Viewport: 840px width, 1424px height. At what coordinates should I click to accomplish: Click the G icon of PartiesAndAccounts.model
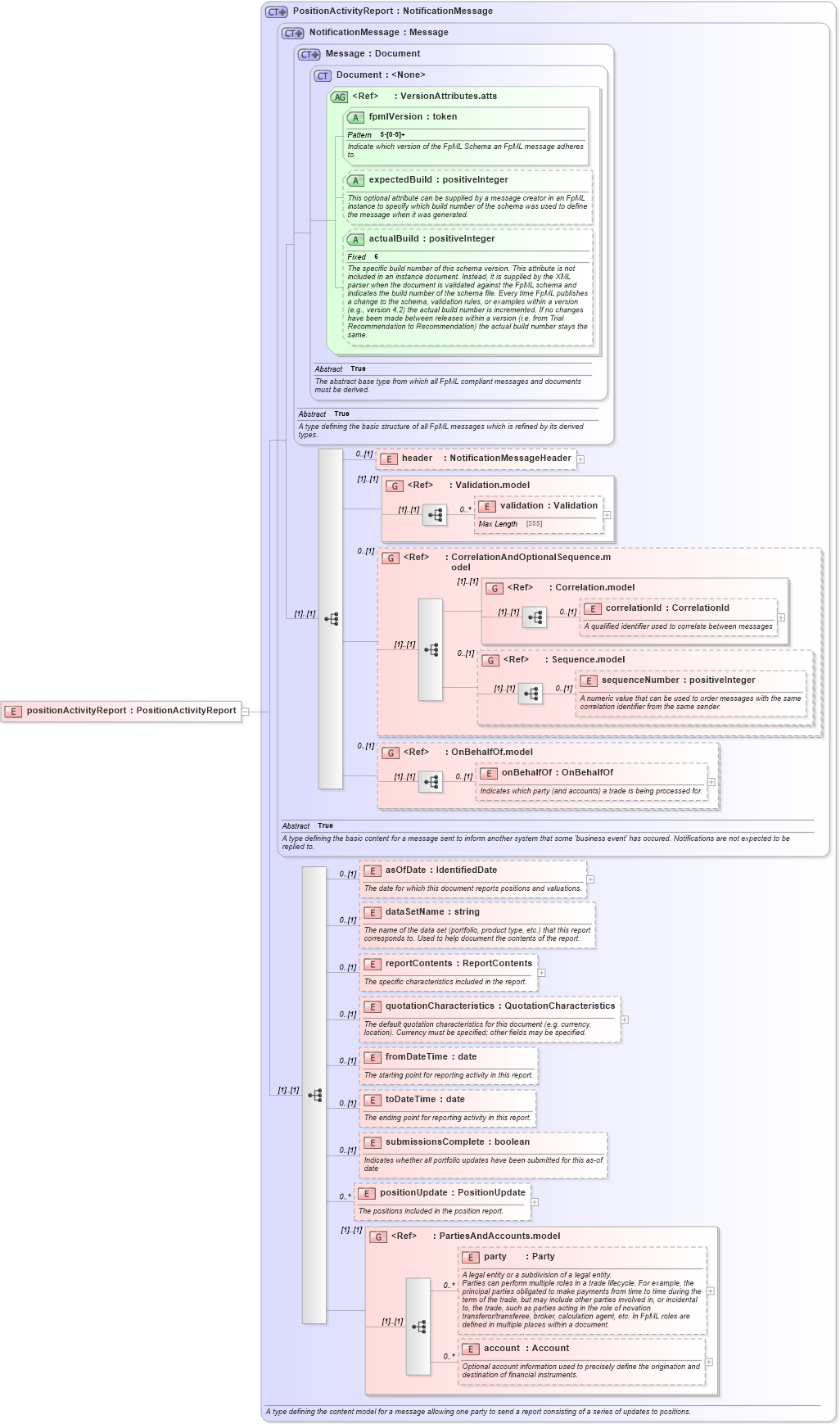378,1236
